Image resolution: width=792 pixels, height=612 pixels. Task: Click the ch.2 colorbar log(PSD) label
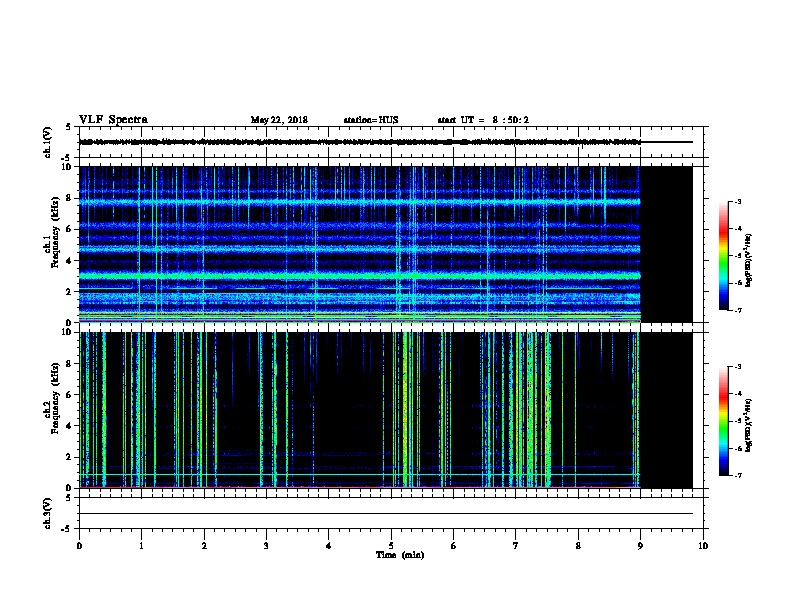click(x=748, y=425)
